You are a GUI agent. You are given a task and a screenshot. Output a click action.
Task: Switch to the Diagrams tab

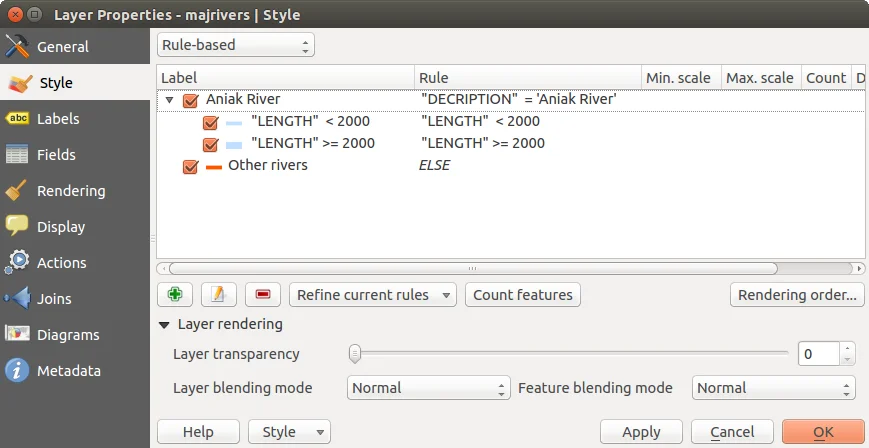point(68,335)
